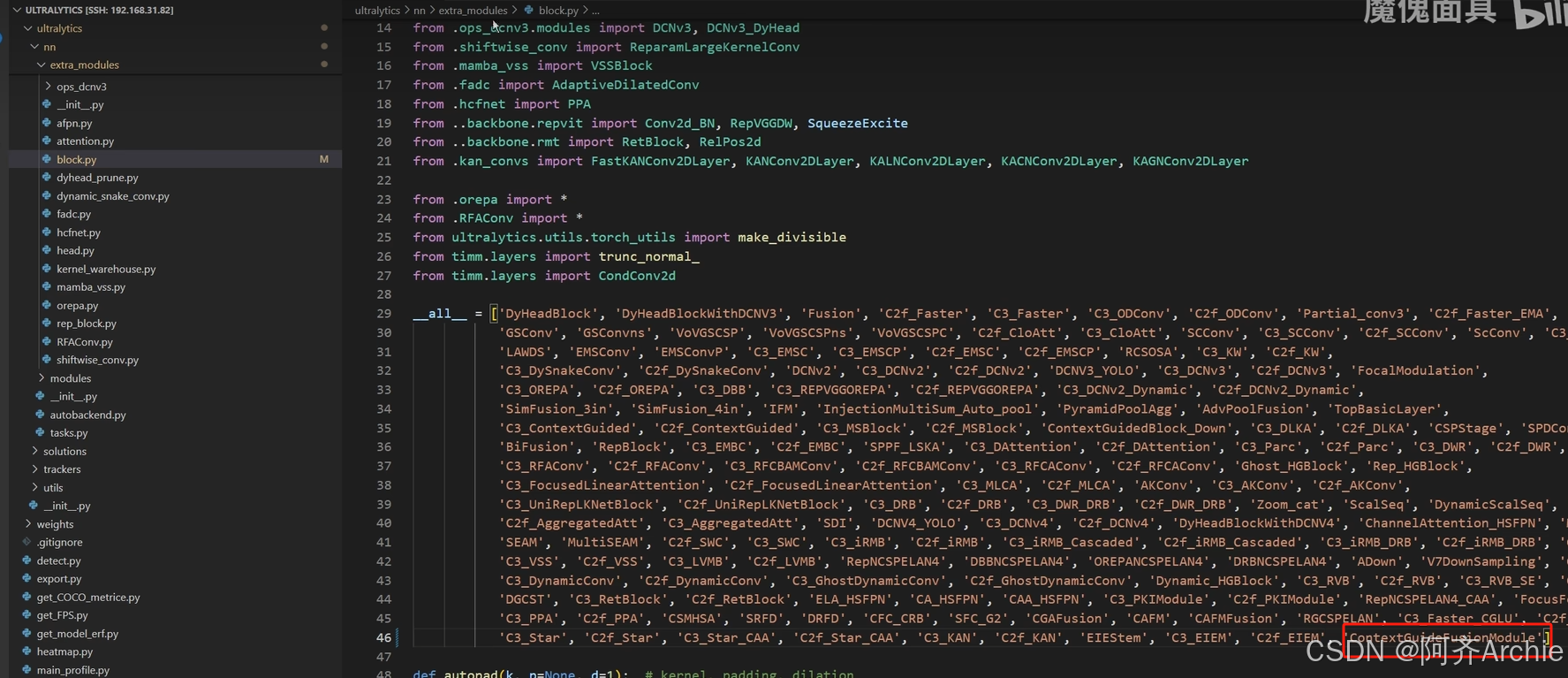
Task: Open attention.py file
Action: (85, 141)
